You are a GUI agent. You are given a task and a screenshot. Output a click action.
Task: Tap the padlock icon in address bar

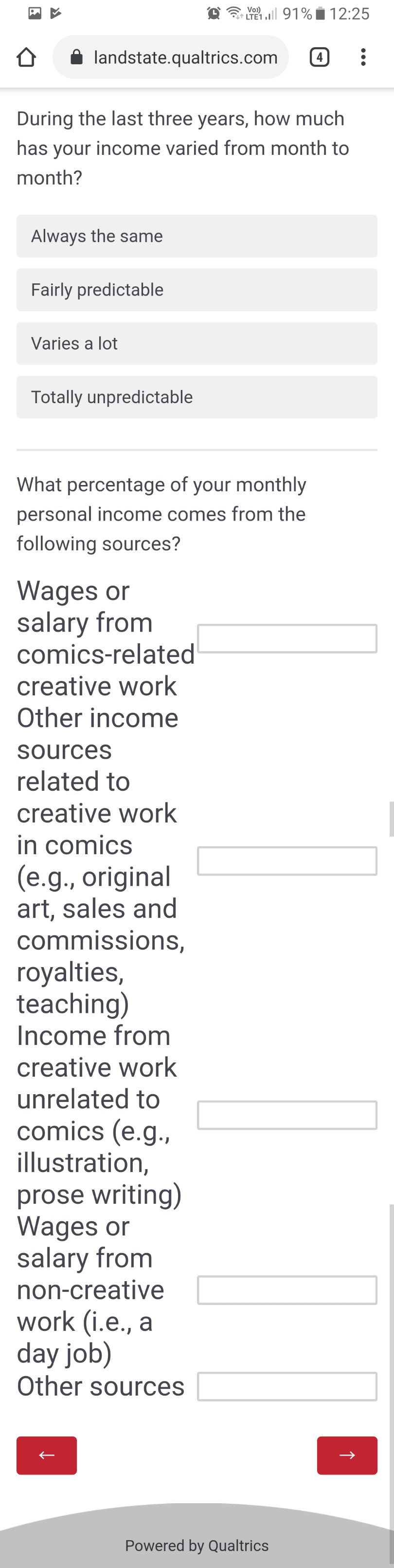(x=77, y=57)
